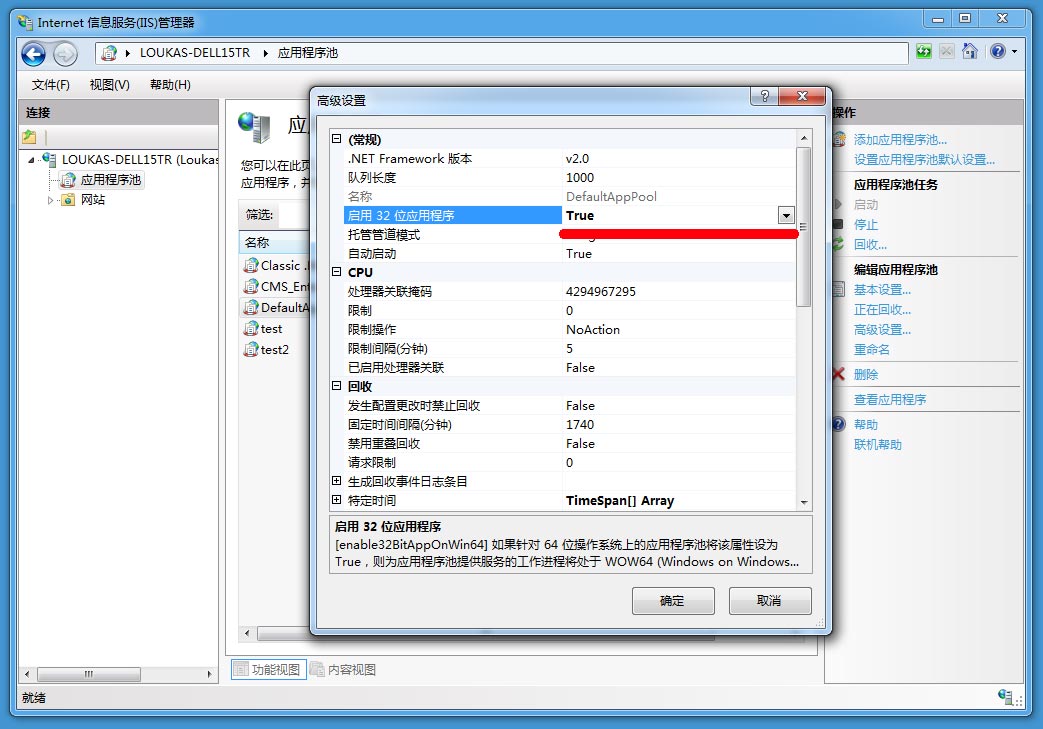Select the 限制操作 value NoAction
Viewport: 1043px width, 729px height.
point(678,329)
